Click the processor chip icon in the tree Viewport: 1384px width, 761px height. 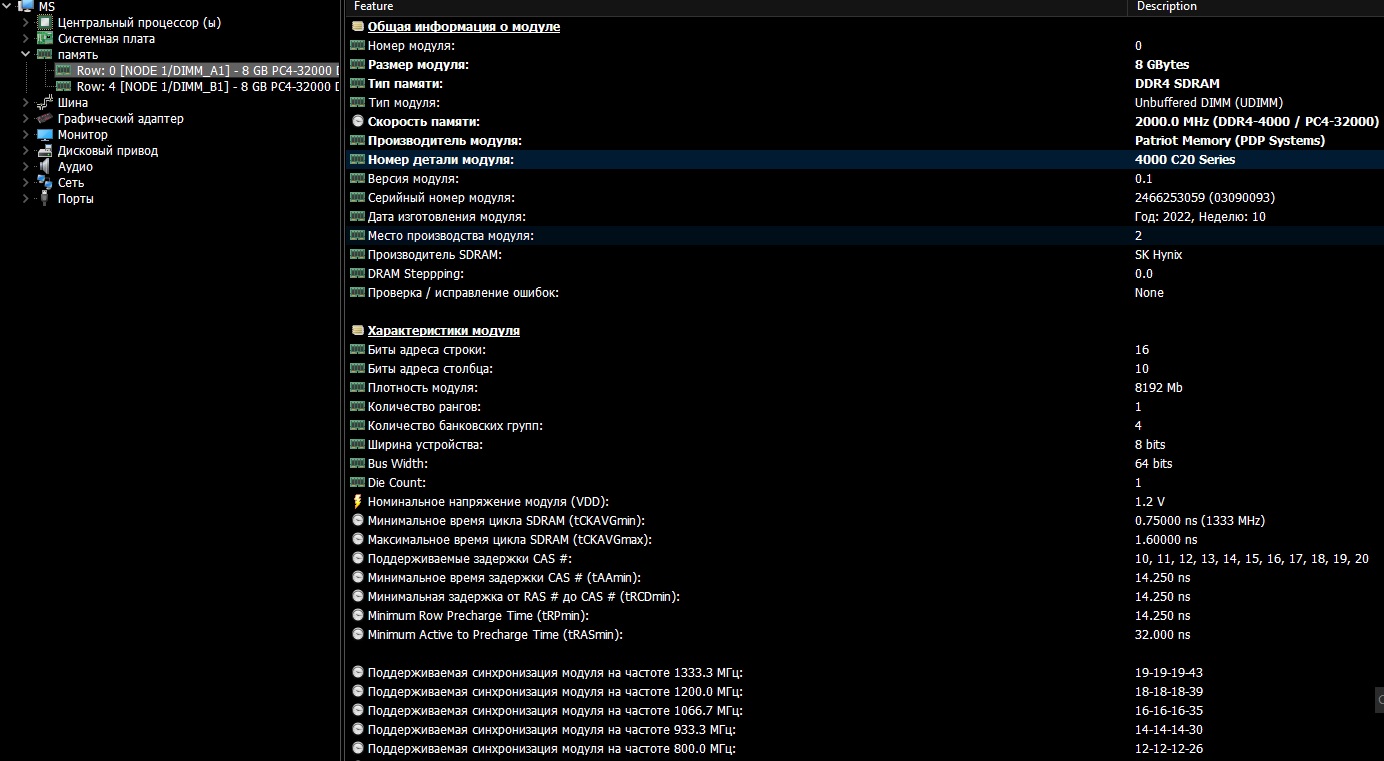(45, 22)
